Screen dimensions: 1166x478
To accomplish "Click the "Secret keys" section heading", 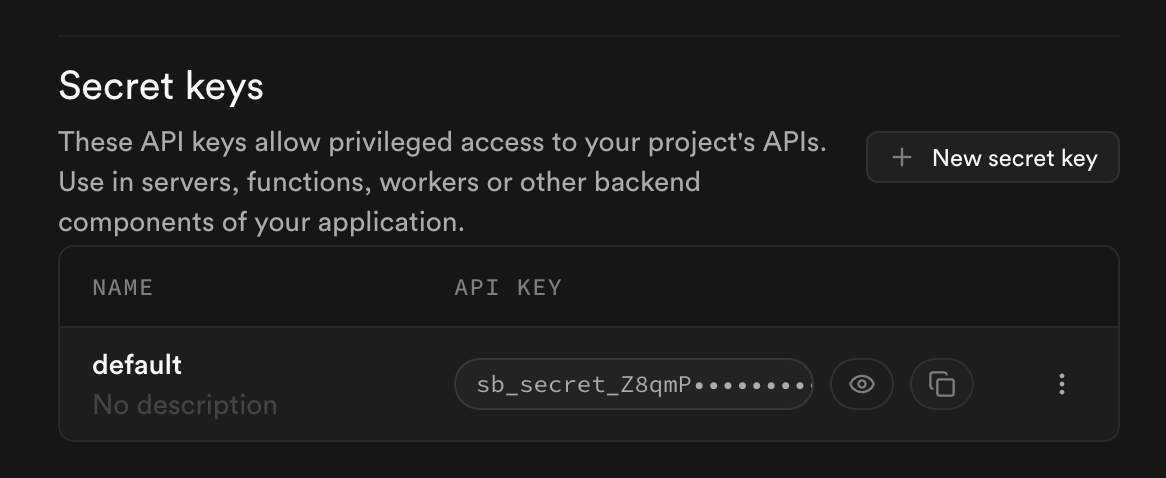I will point(161,87).
